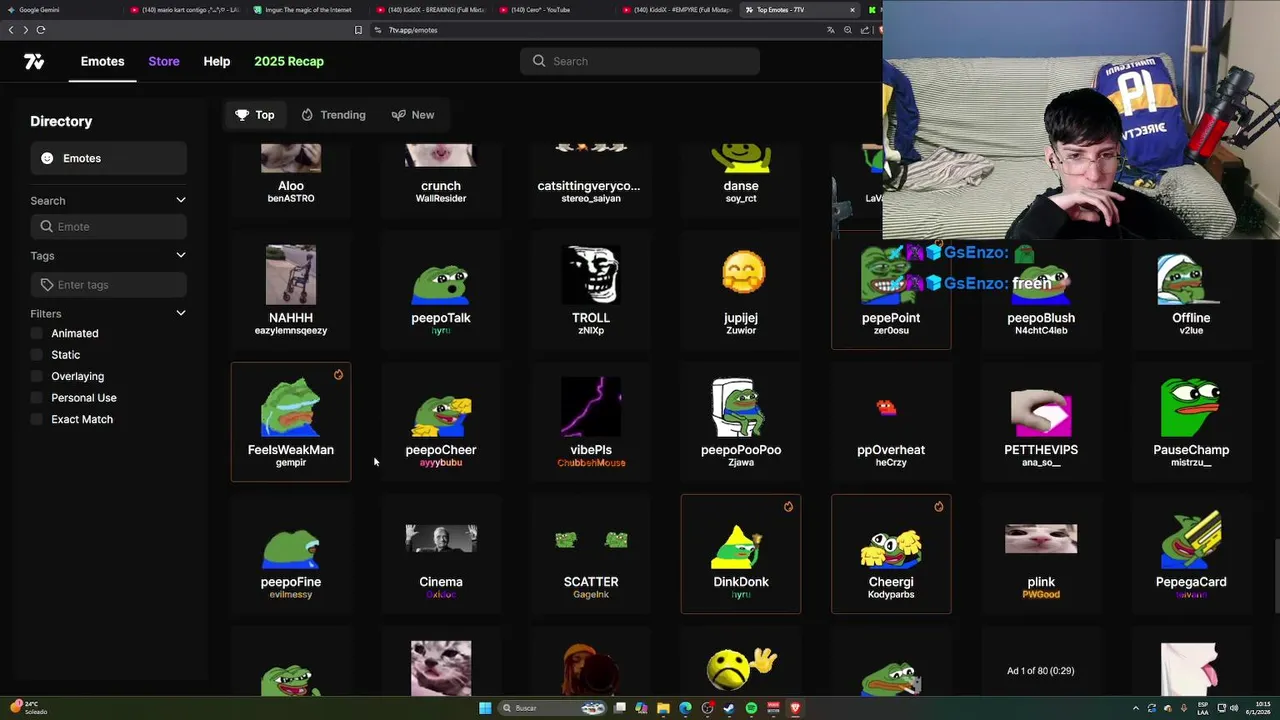
Task: Open the Windows Start menu
Action: coord(485,708)
